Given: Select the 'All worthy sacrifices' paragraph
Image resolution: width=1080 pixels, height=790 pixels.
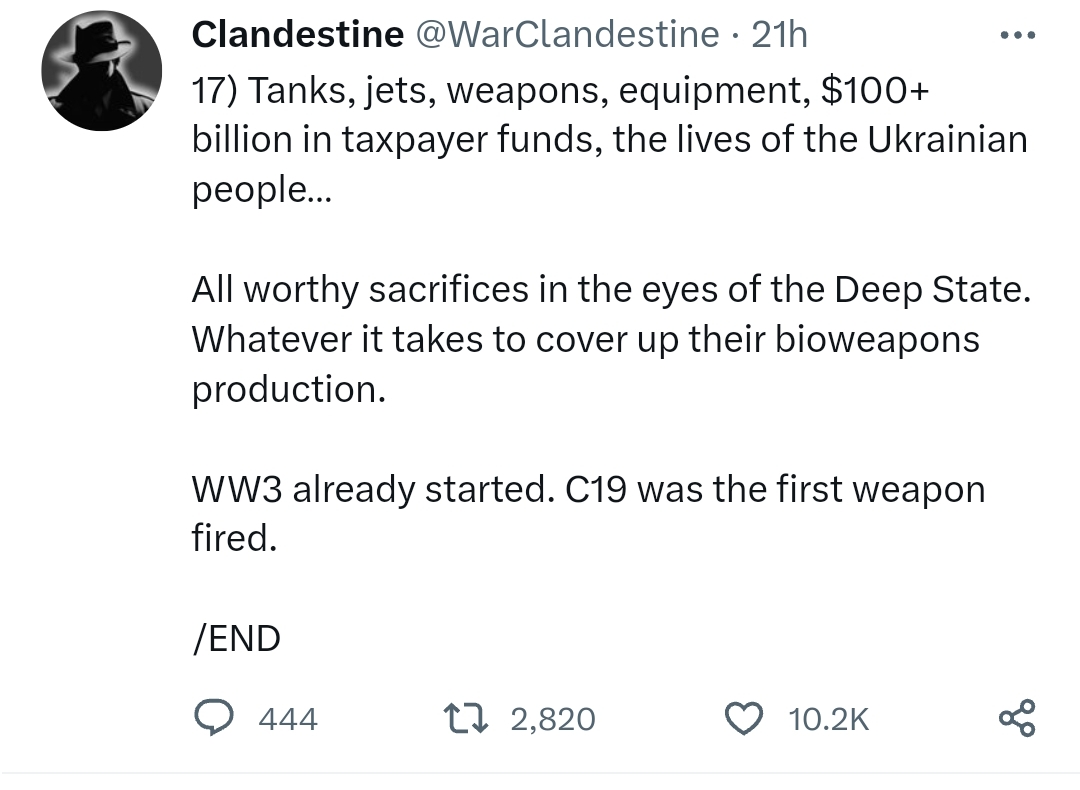Looking at the screenshot, I should [611, 339].
